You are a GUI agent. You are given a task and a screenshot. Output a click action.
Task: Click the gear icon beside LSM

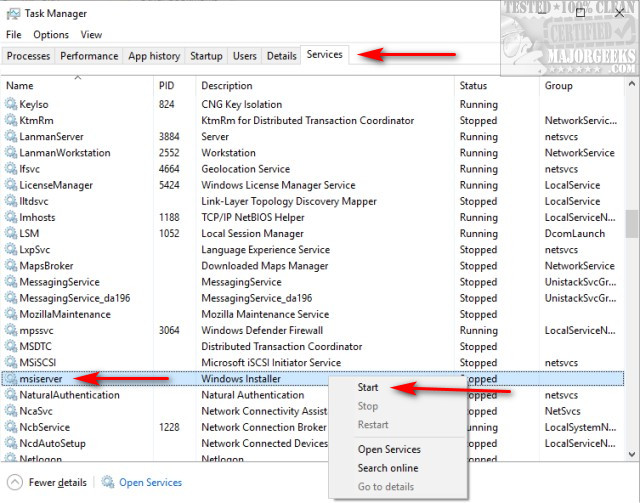11,233
